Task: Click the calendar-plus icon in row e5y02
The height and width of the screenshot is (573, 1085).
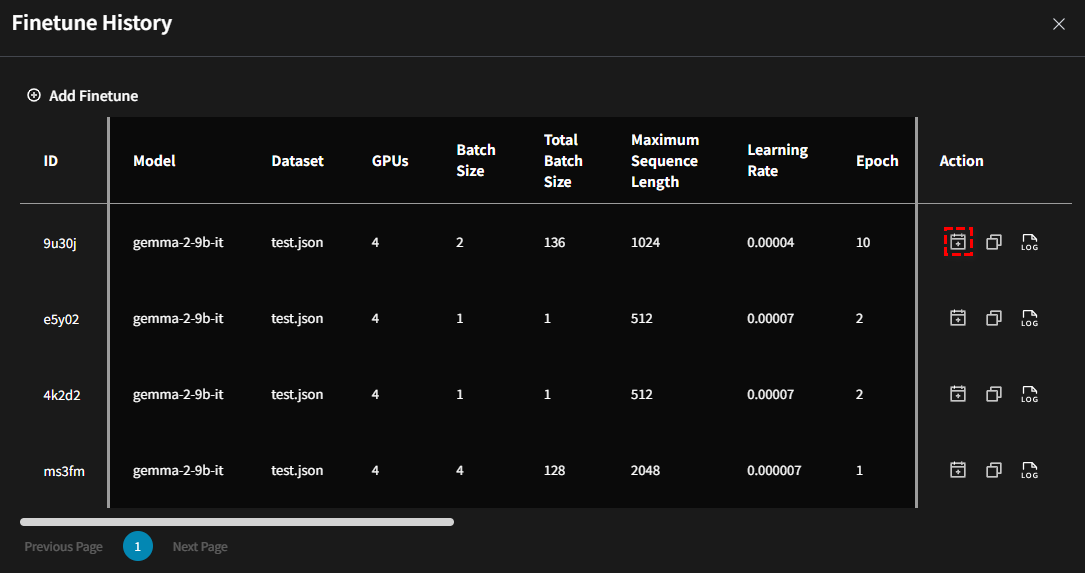Action: tap(958, 318)
